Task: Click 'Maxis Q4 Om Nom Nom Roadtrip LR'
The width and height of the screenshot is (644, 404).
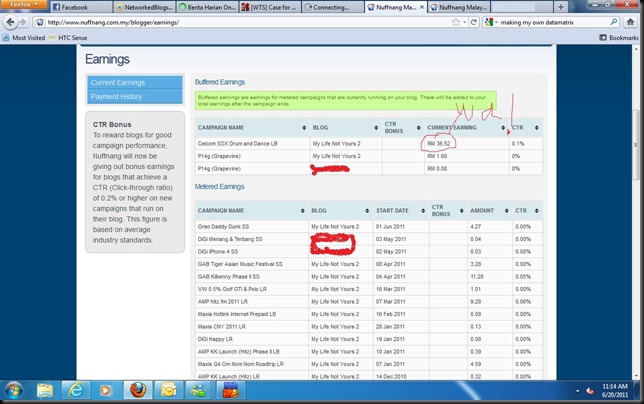Action: pyautogui.click(x=240, y=364)
